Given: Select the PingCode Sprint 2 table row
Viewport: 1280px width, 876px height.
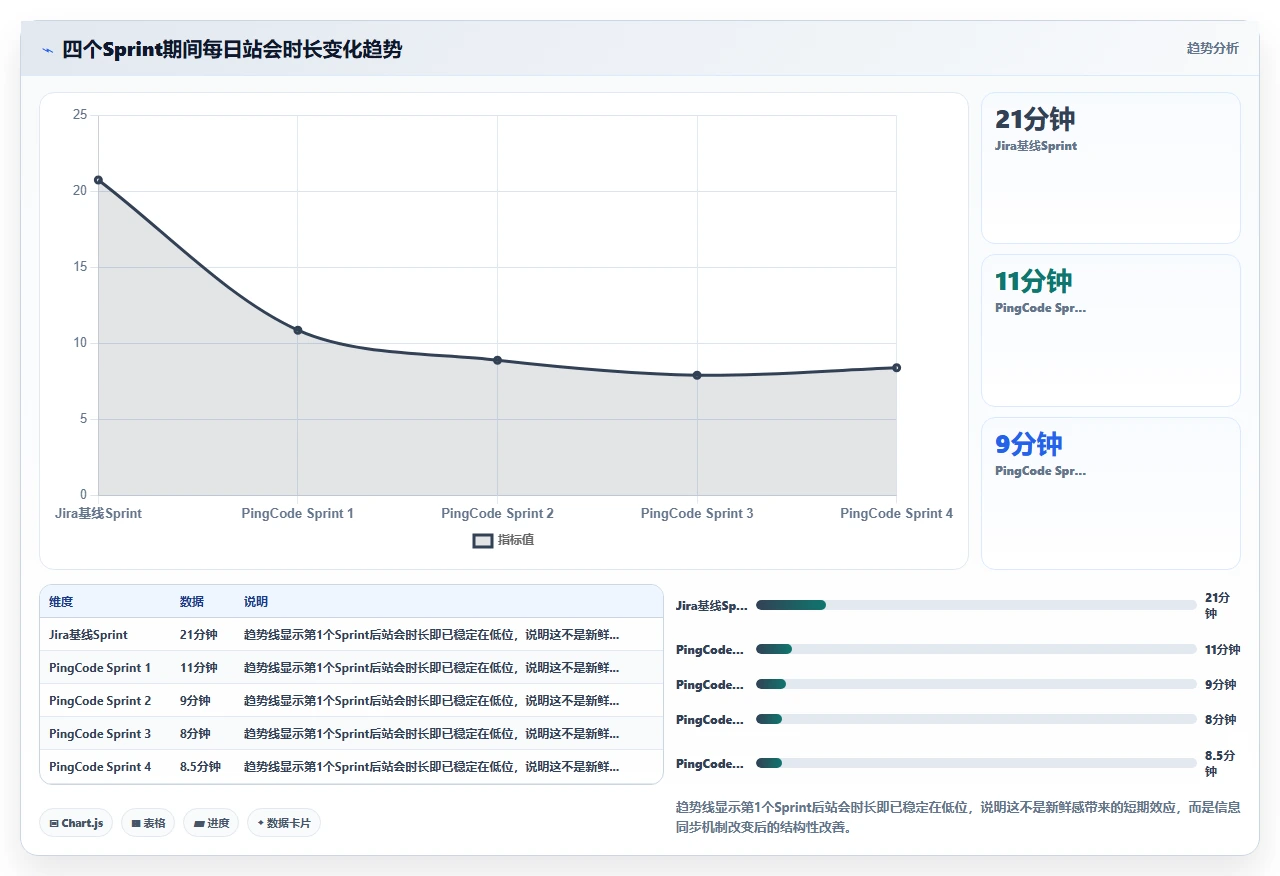Looking at the screenshot, I should click(x=351, y=701).
